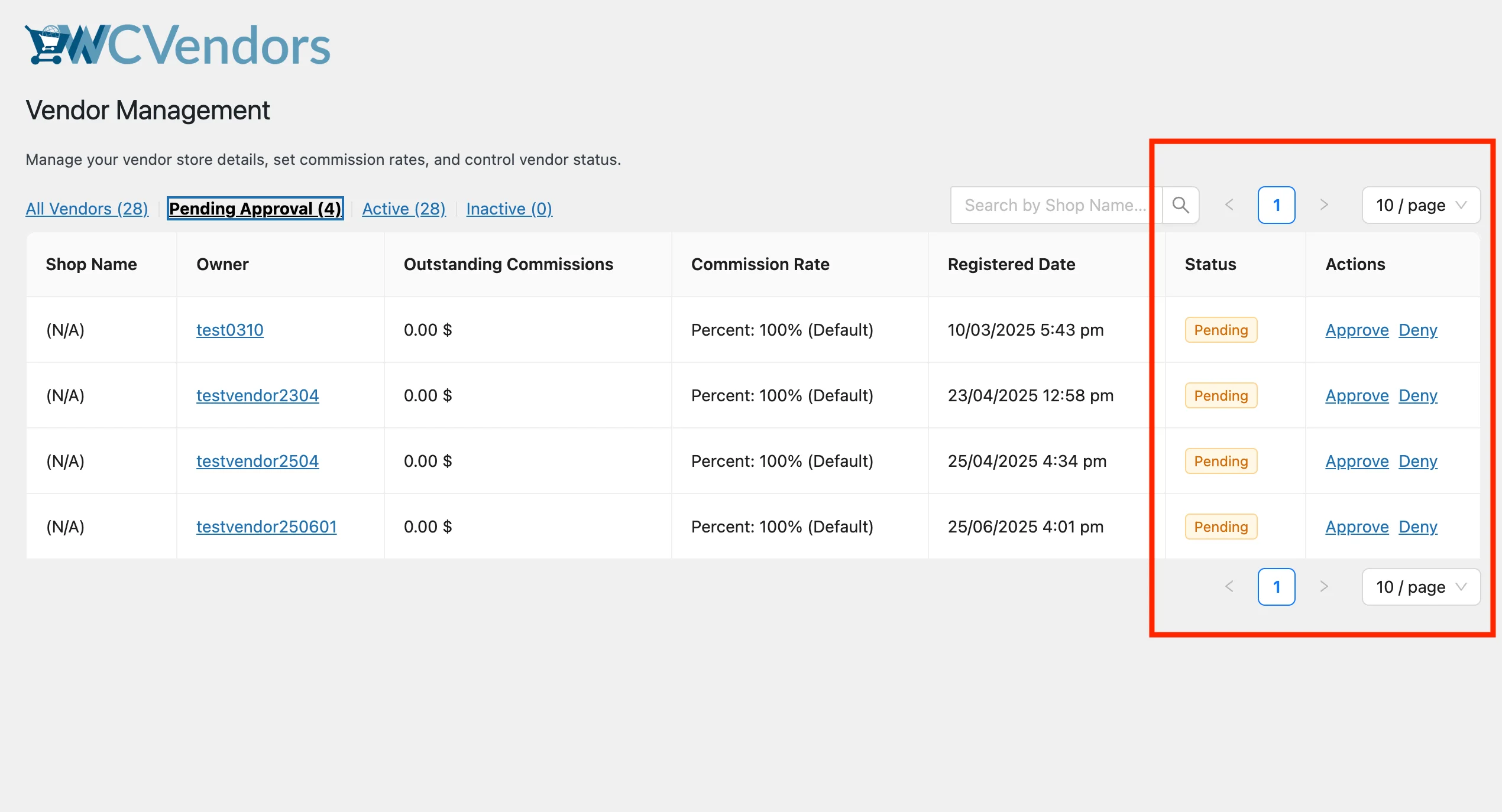Select the Pending Approval (4) tab
Screen dimensions: 1502x812
tap(255, 209)
